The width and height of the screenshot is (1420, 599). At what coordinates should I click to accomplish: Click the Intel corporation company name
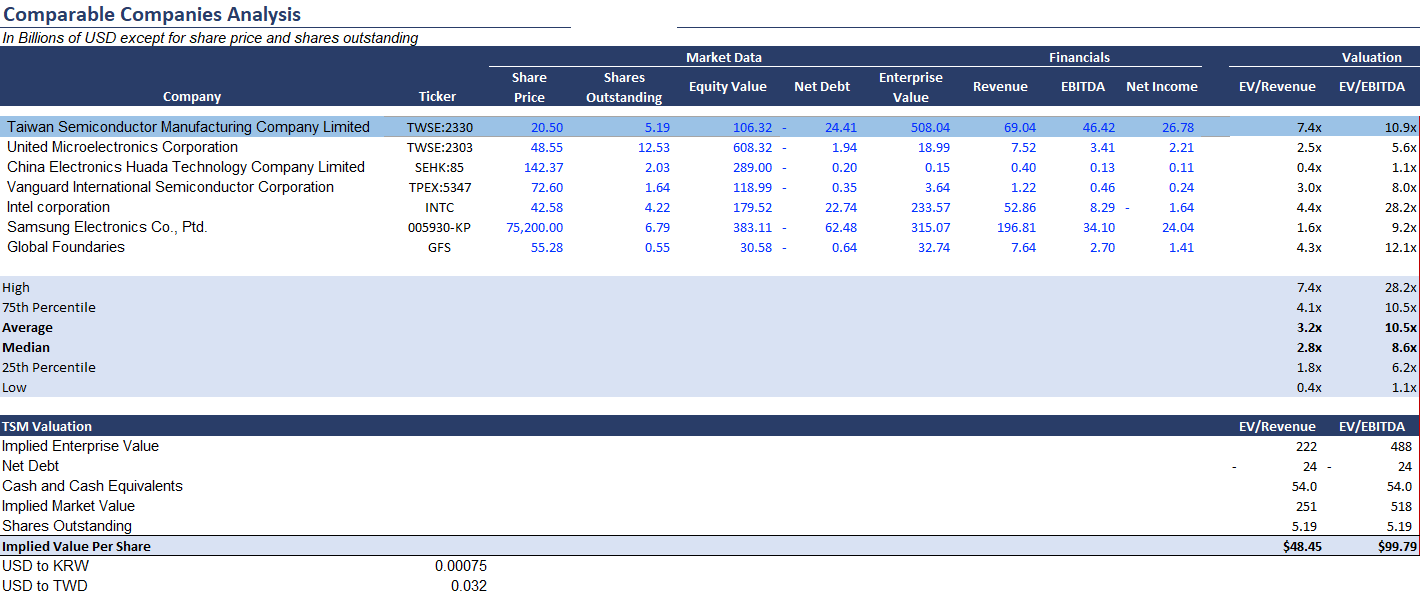click(58, 207)
